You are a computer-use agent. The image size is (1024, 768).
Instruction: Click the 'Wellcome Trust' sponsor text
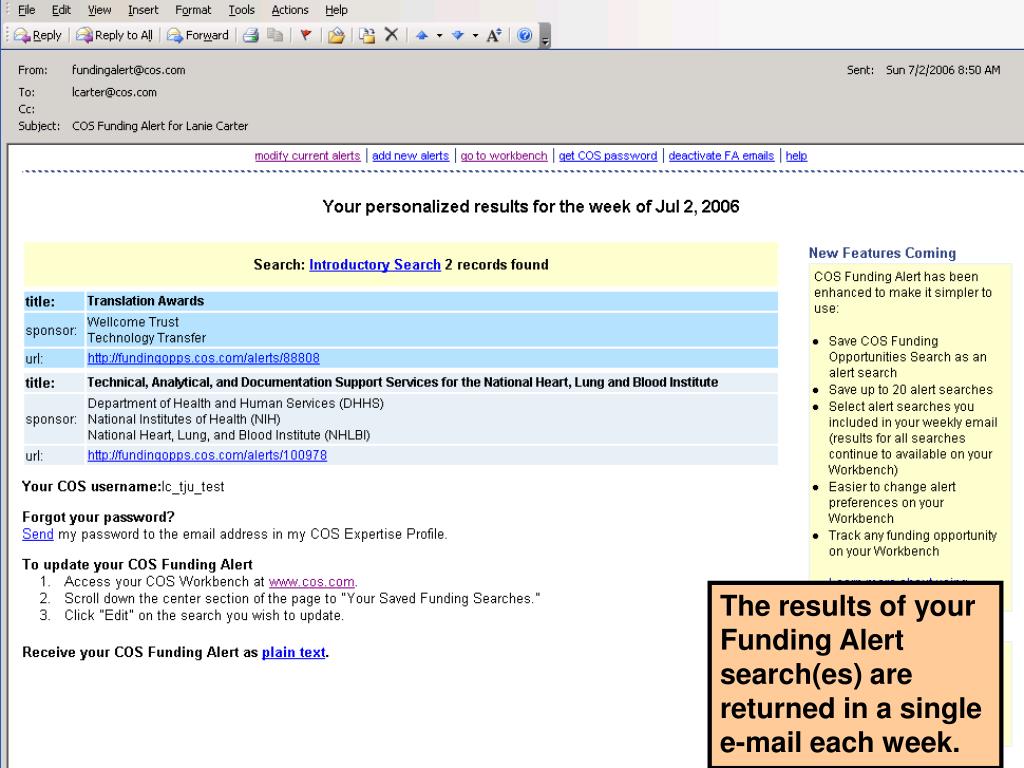click(133, 322)
